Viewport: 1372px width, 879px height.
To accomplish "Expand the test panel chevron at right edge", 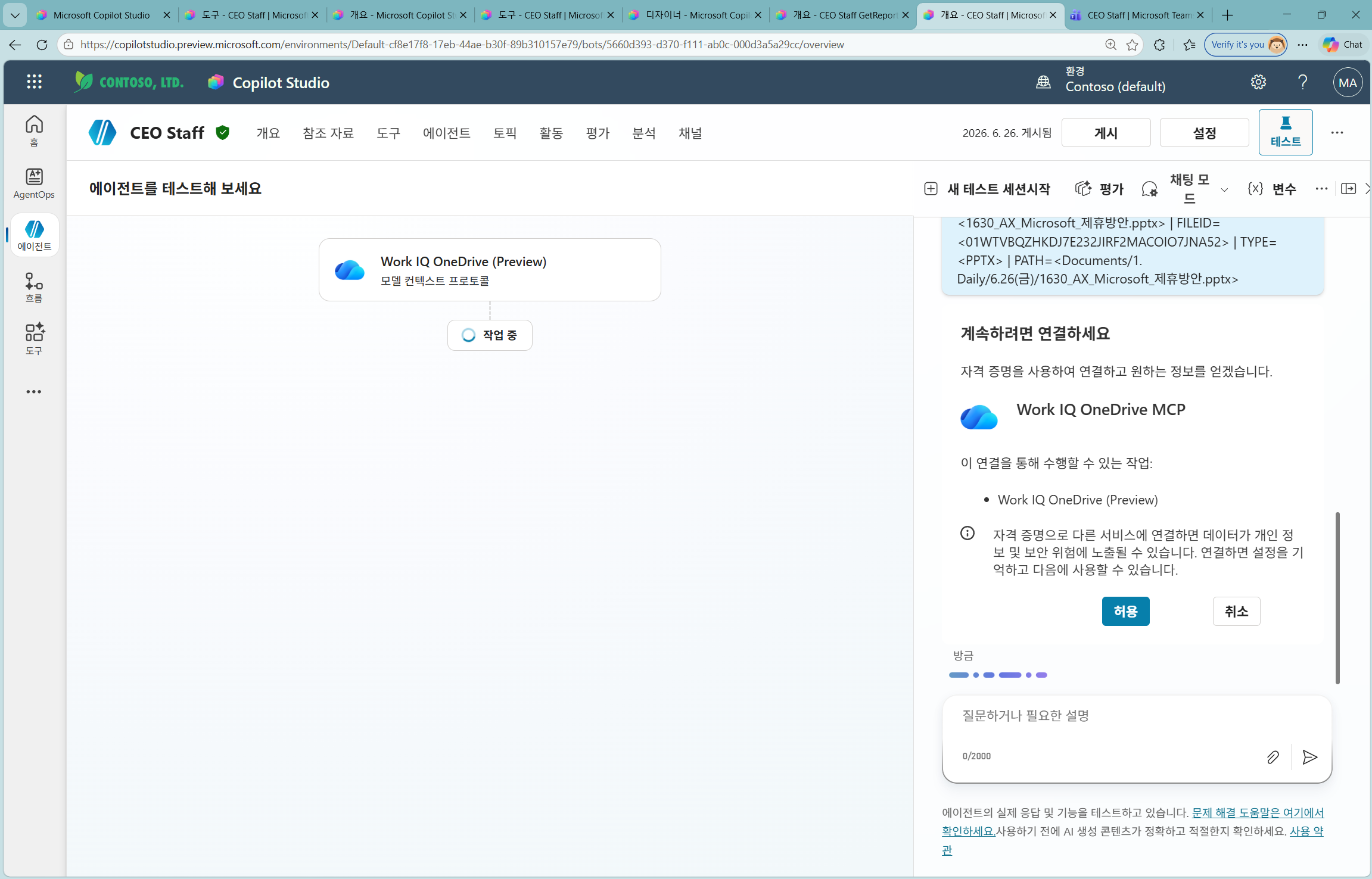I will click(x=1367, y=189).
